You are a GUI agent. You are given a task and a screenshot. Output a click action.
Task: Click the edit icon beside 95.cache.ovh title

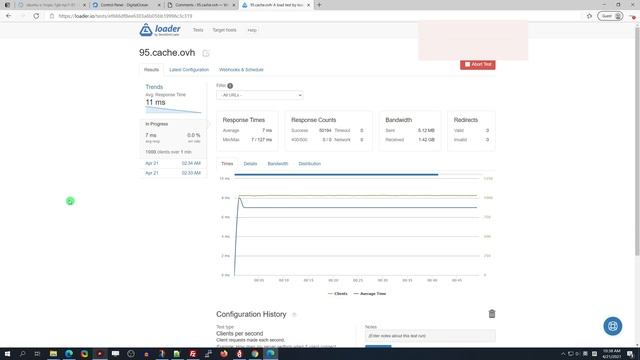206,53
